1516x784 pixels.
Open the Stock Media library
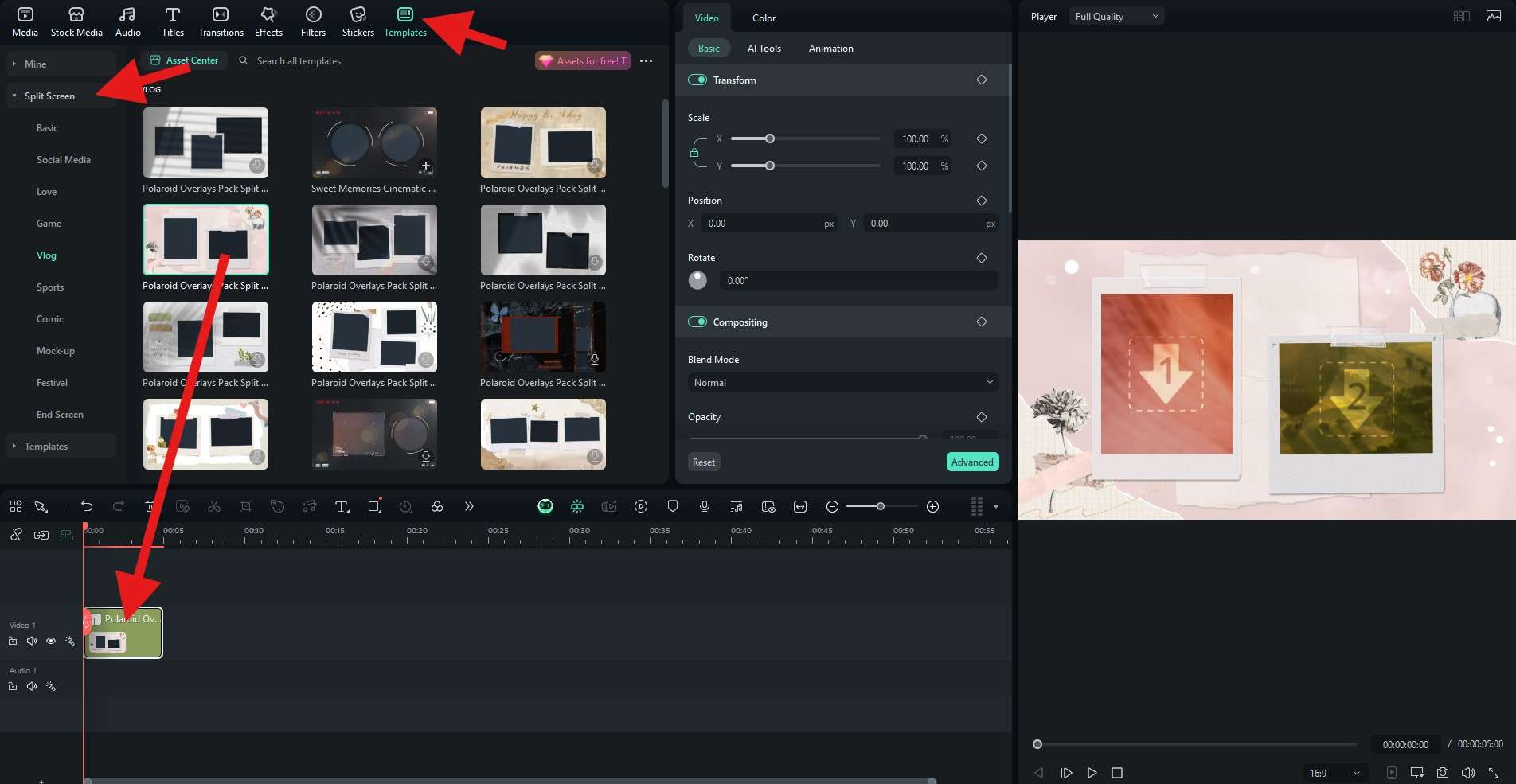(76, 21)
